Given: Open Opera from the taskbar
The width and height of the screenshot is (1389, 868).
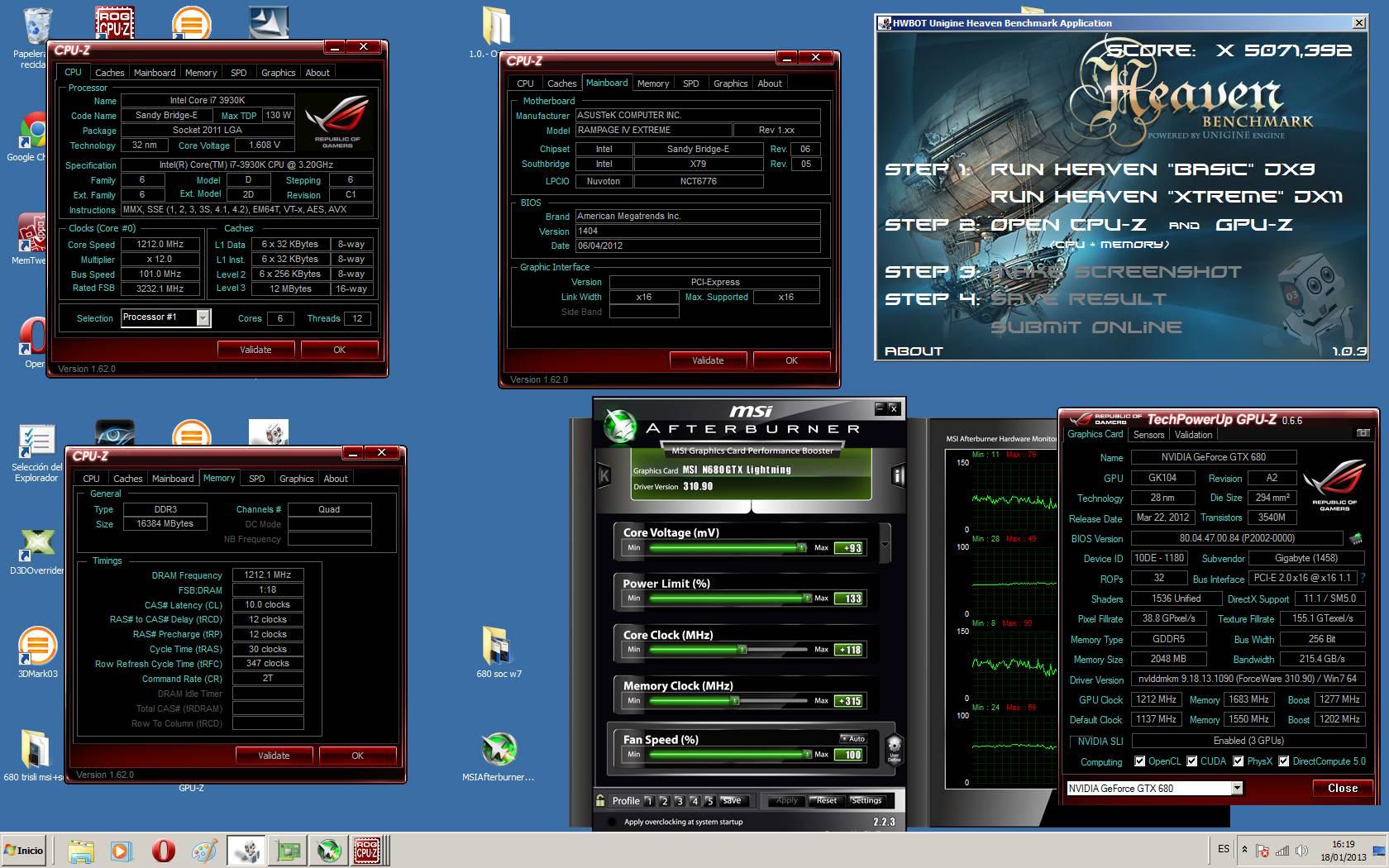Looking at the screenshot, I should (x=164, y=850).
